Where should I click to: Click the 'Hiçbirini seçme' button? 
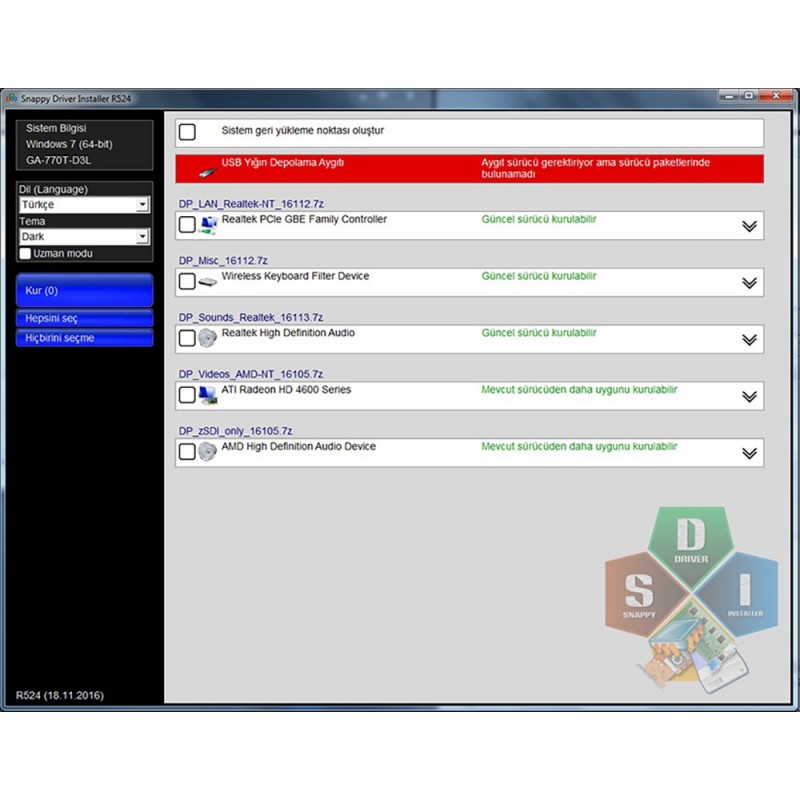pos(85,338)
